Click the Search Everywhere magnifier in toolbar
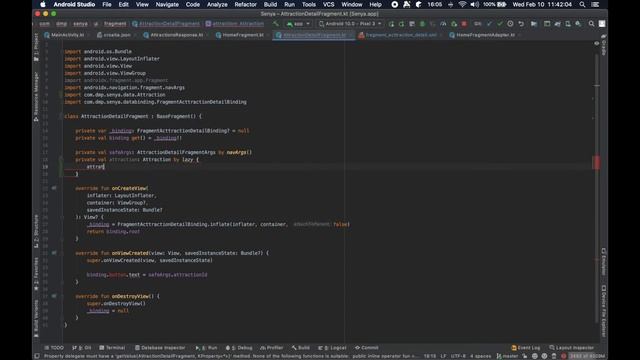This screenshot has height=360, width=640. click(x=591, y=24)
